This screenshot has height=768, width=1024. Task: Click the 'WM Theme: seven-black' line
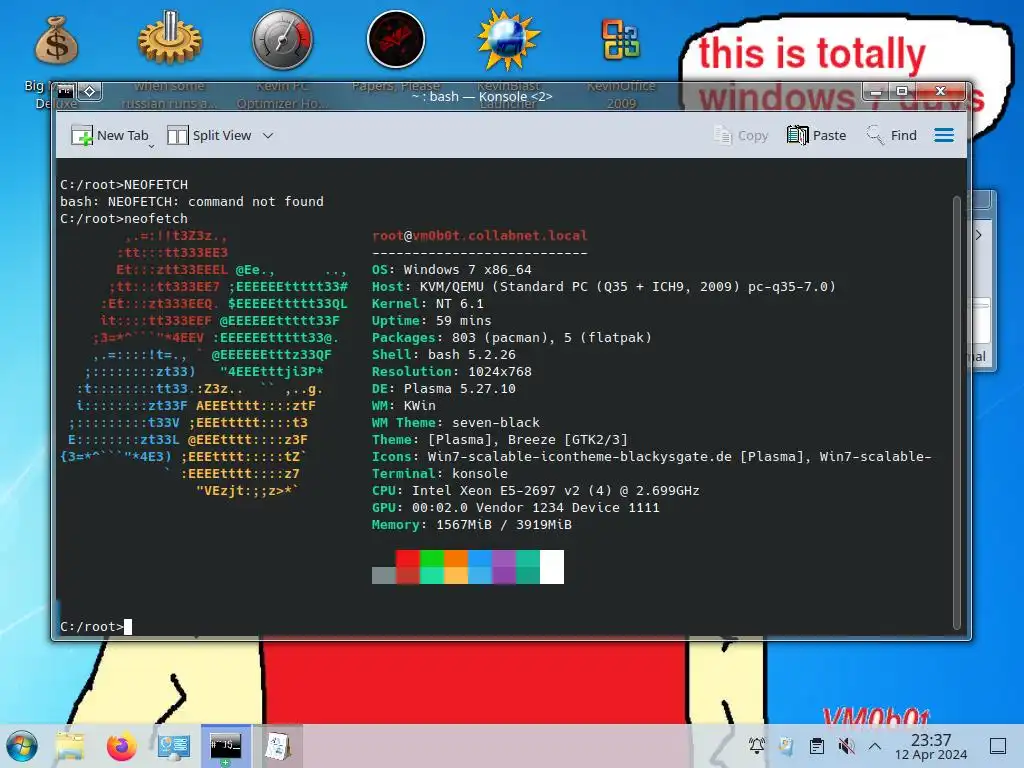point(456,423)
